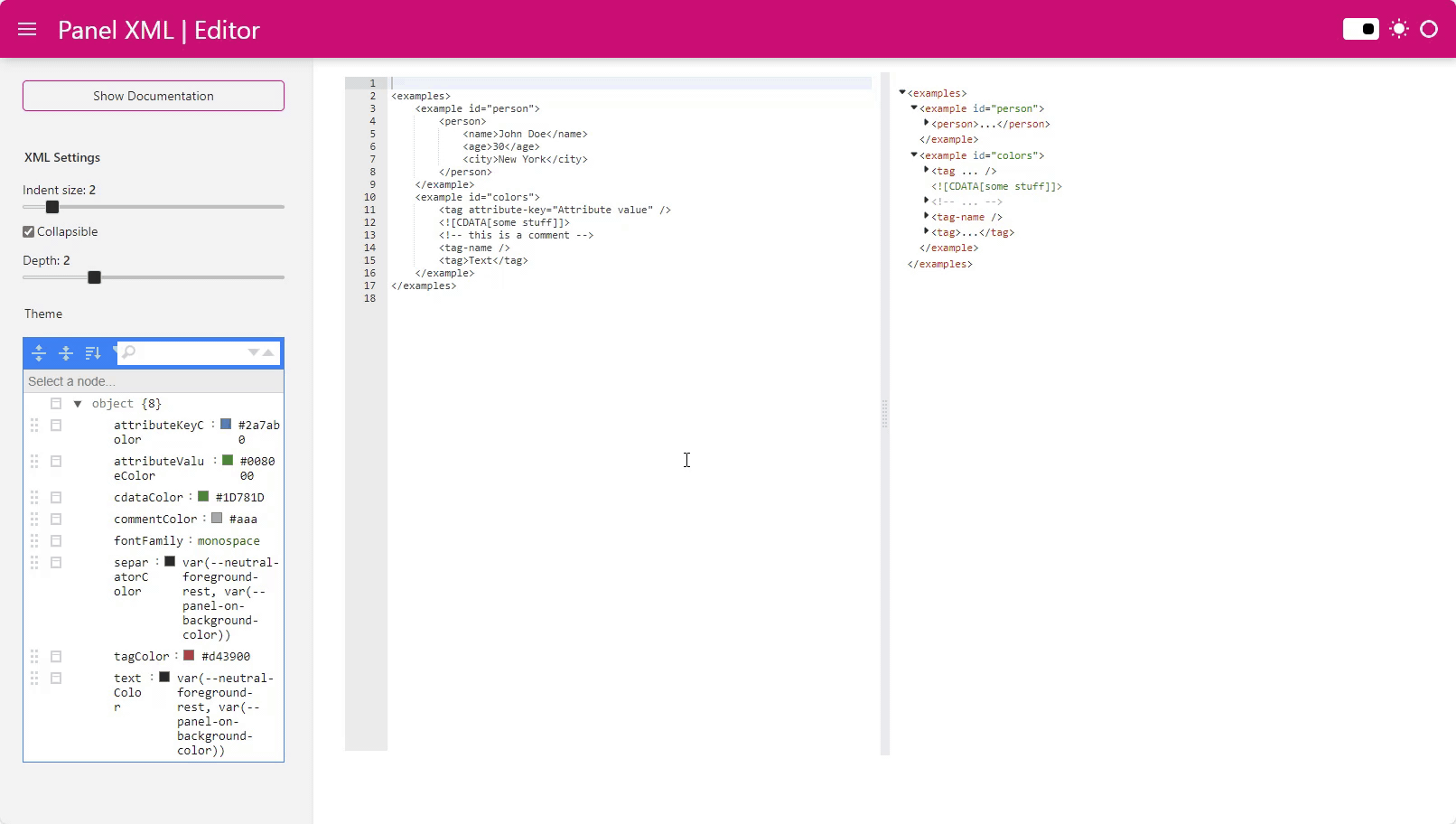
Task: Expand all nodes in the theme tree
Action: click(39, 353)
